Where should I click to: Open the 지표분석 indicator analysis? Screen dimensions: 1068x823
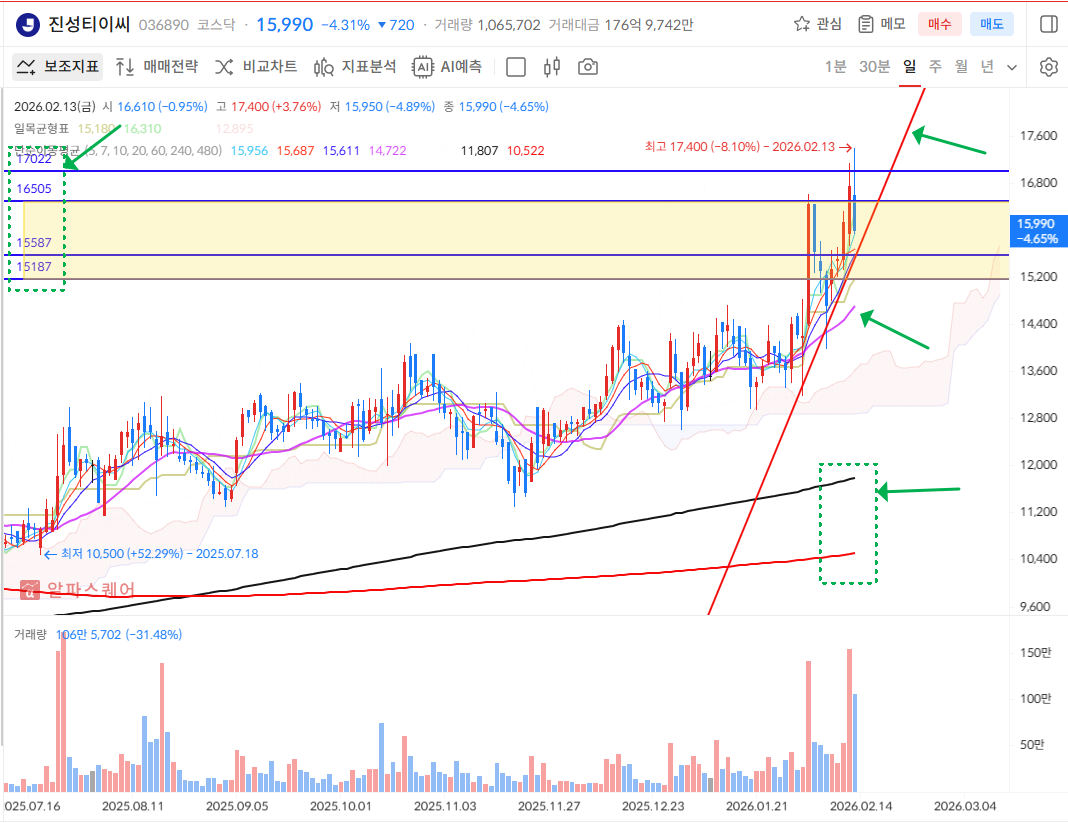click(x=355, y=67)
